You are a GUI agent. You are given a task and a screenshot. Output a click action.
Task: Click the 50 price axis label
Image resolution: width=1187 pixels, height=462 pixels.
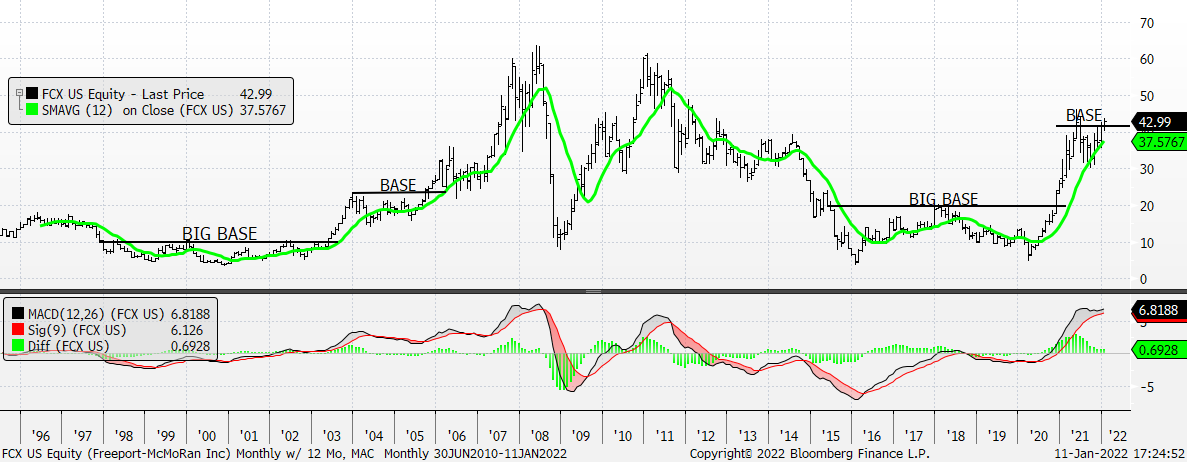coord(1147,96)
